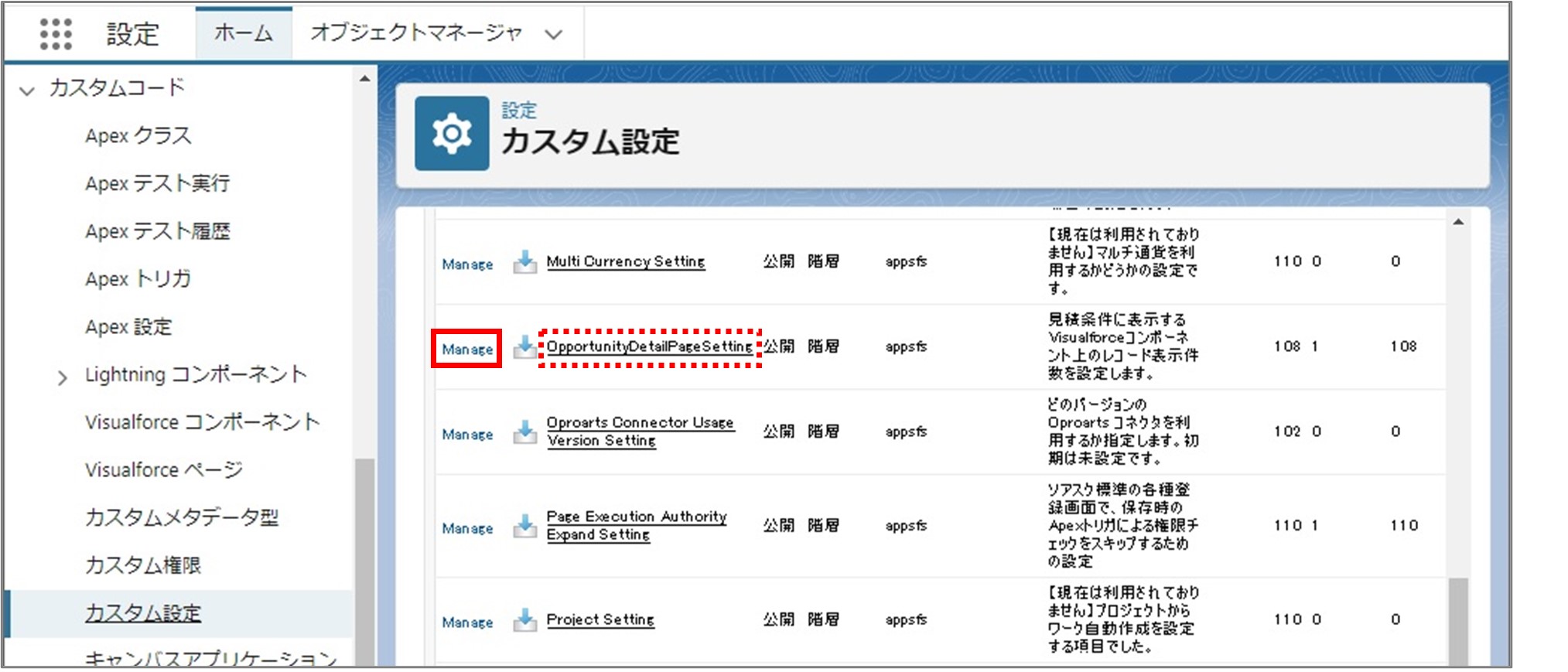The width and height of the screenshot is (1568, 672).
Task: Open Multi Currency Setting link
Action: coord(626,261)
